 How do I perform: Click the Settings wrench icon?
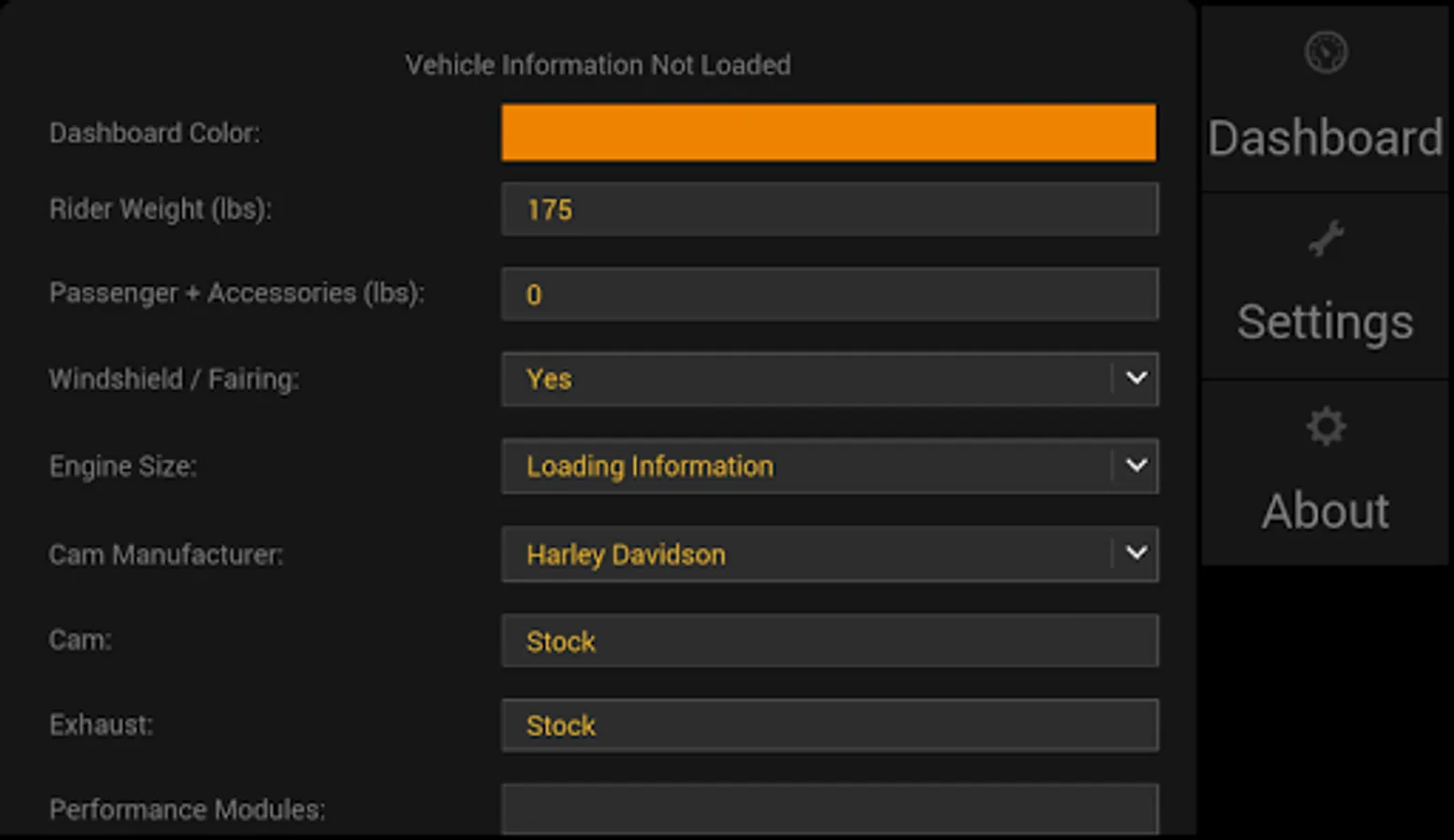(x=1325, y=239)
